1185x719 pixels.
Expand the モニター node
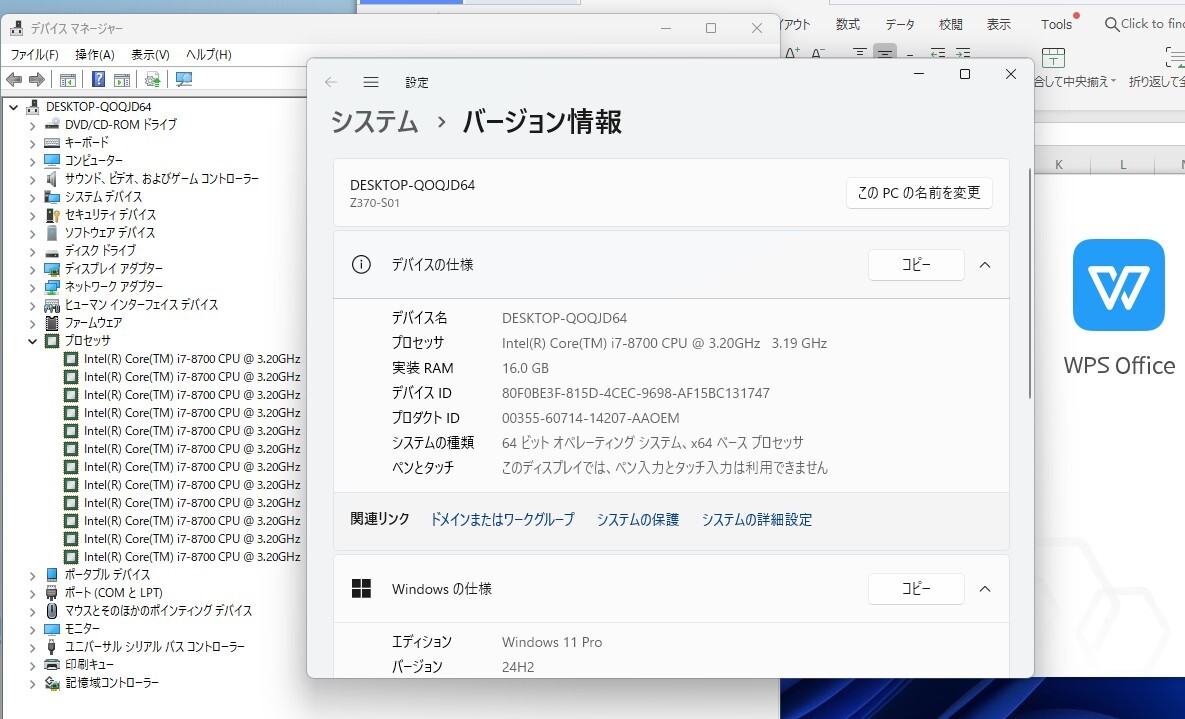32,629
